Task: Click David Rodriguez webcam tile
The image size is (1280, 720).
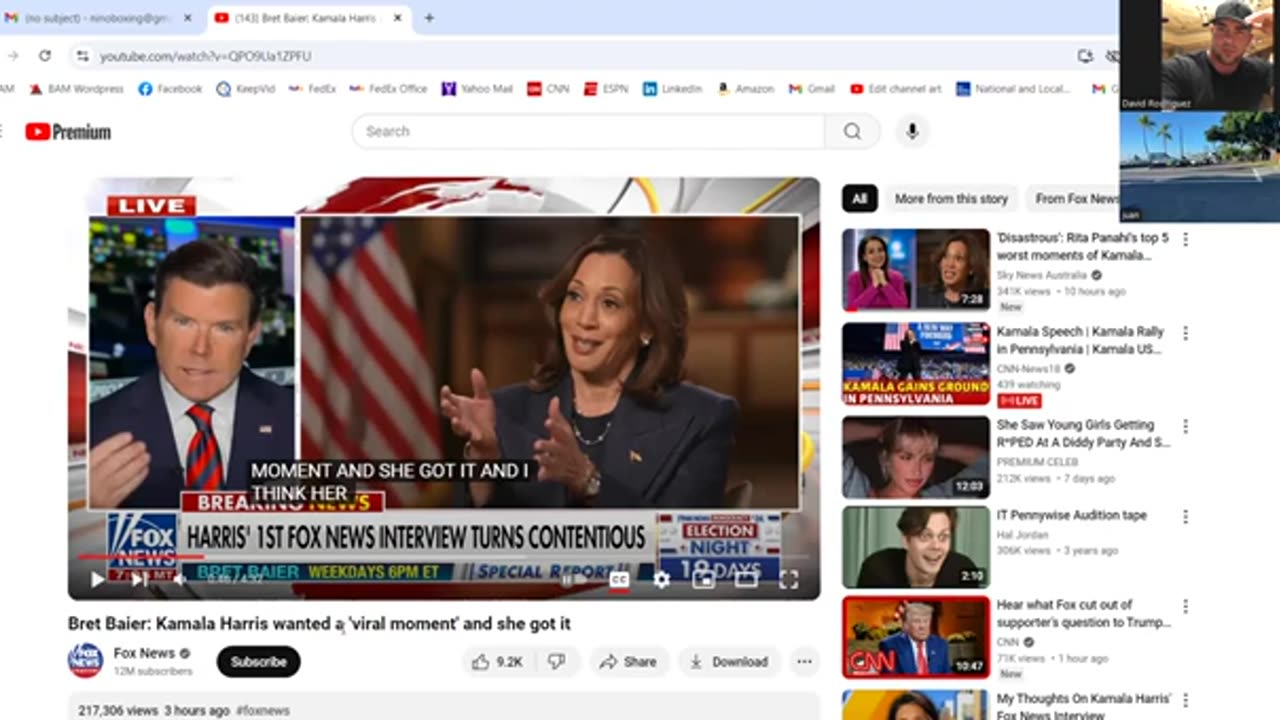Action: pyautogui.click(x=1199, y=54)
